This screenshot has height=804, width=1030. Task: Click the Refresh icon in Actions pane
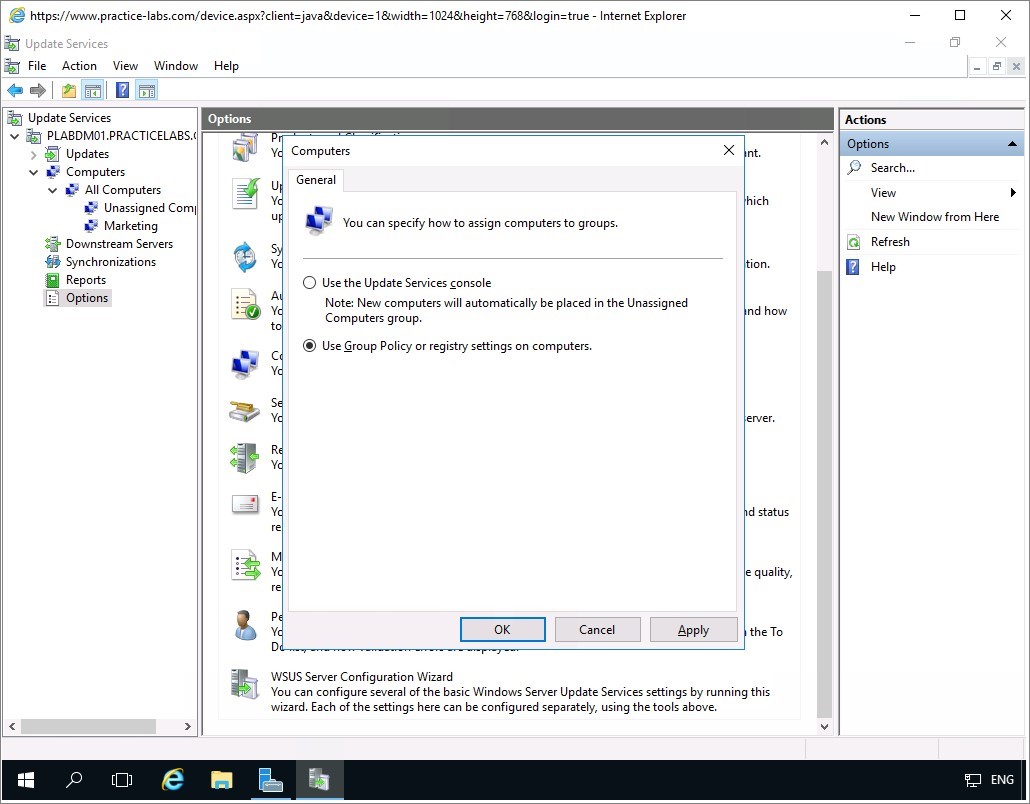point(854,242)
